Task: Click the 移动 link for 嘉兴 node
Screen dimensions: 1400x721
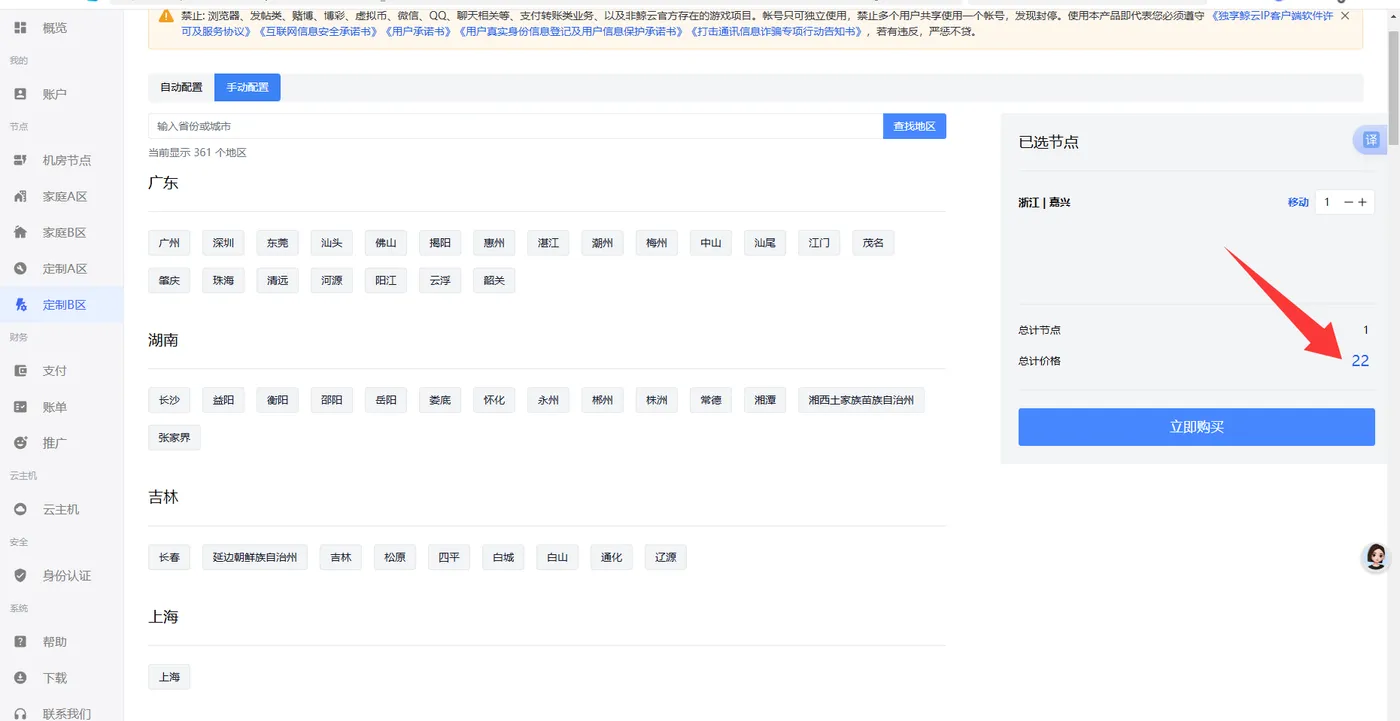Action: tap(1298, 202)
